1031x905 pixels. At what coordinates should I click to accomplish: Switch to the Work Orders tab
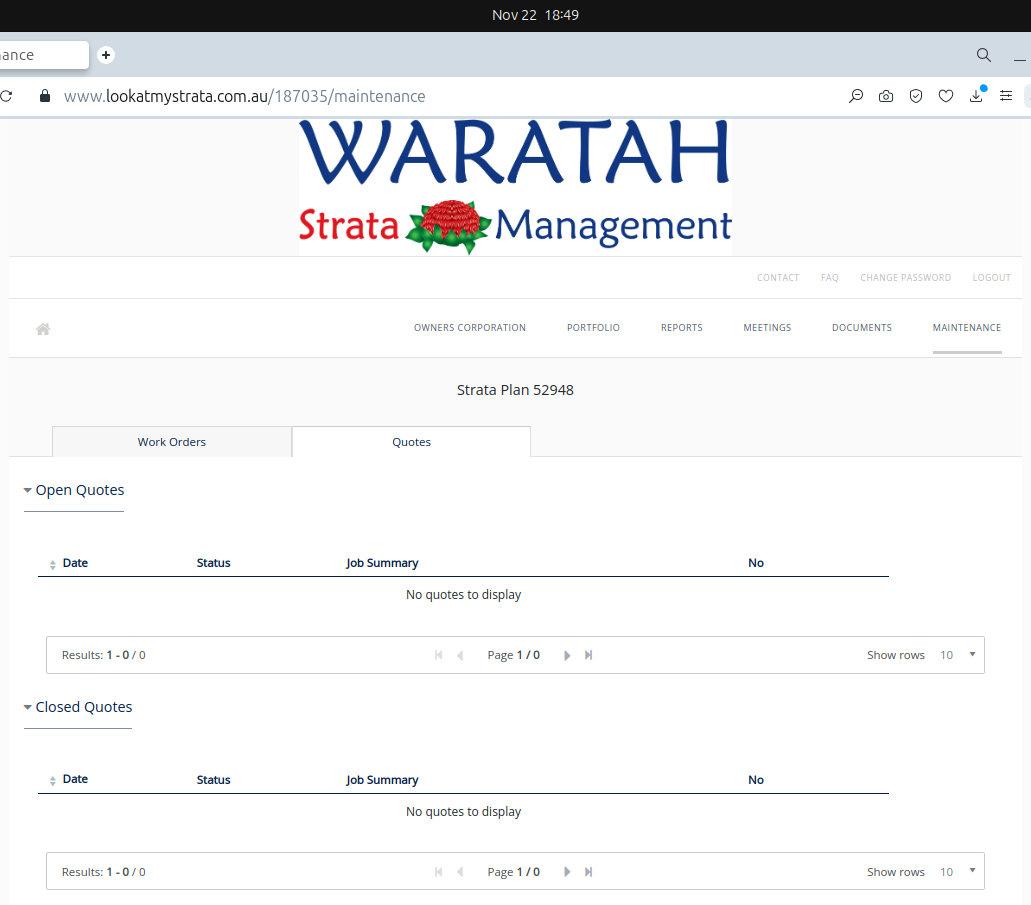click(x=172, y=442)
